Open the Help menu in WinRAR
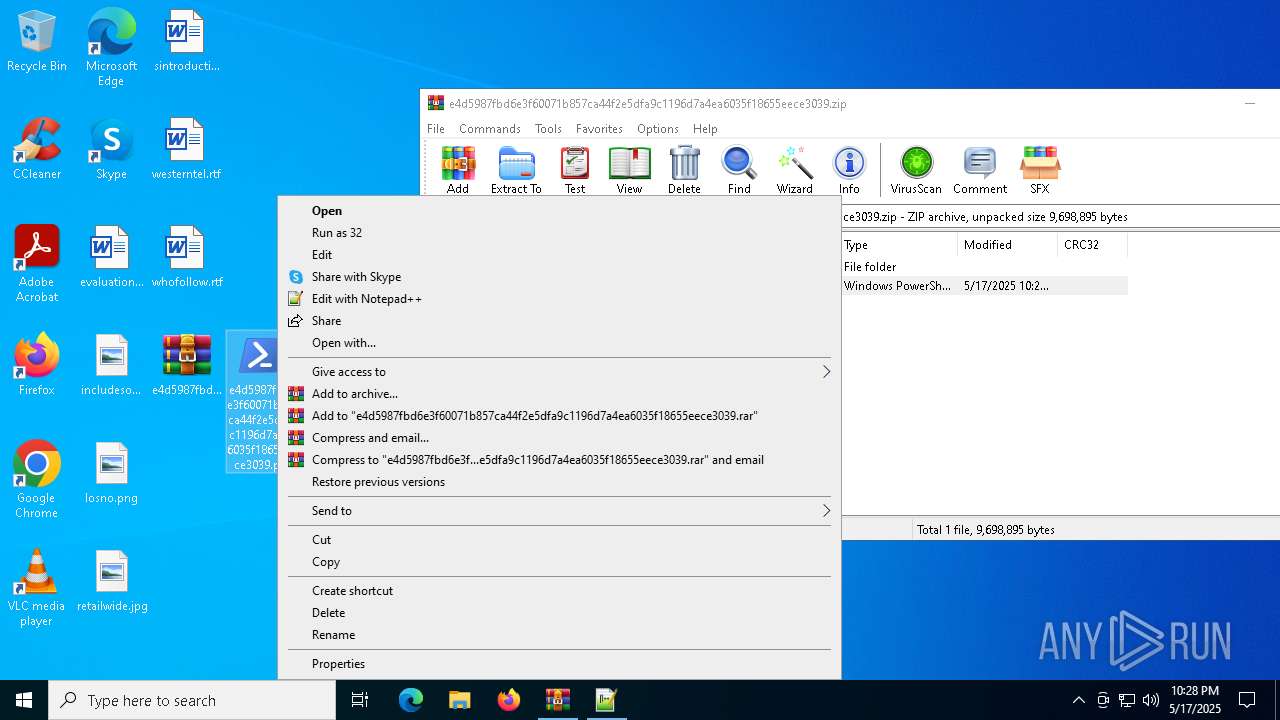 point(705,129)
